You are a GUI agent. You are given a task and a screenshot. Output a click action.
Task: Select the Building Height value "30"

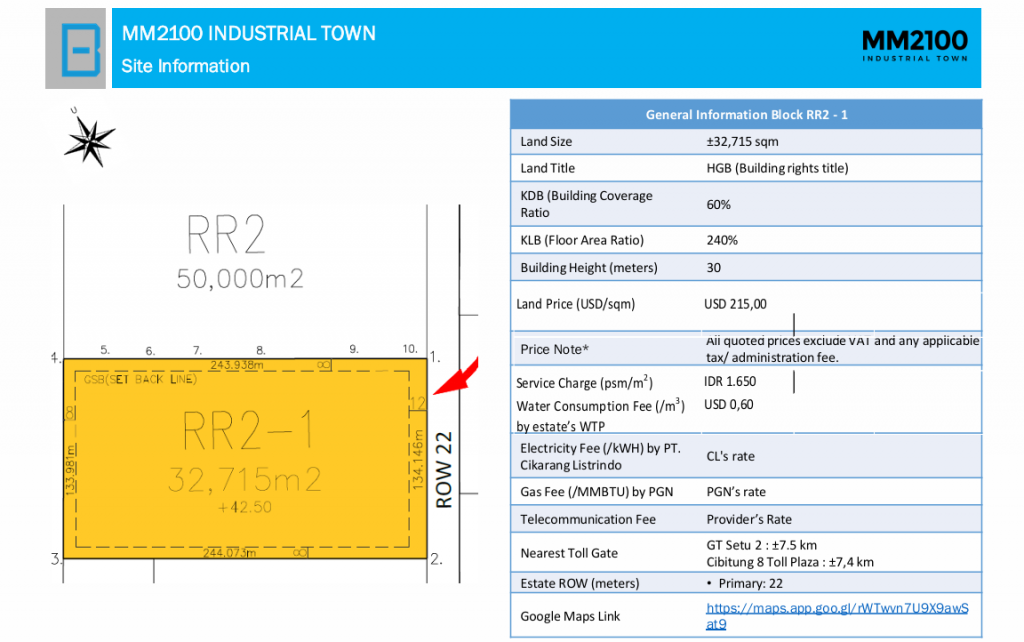click(713, 268)
